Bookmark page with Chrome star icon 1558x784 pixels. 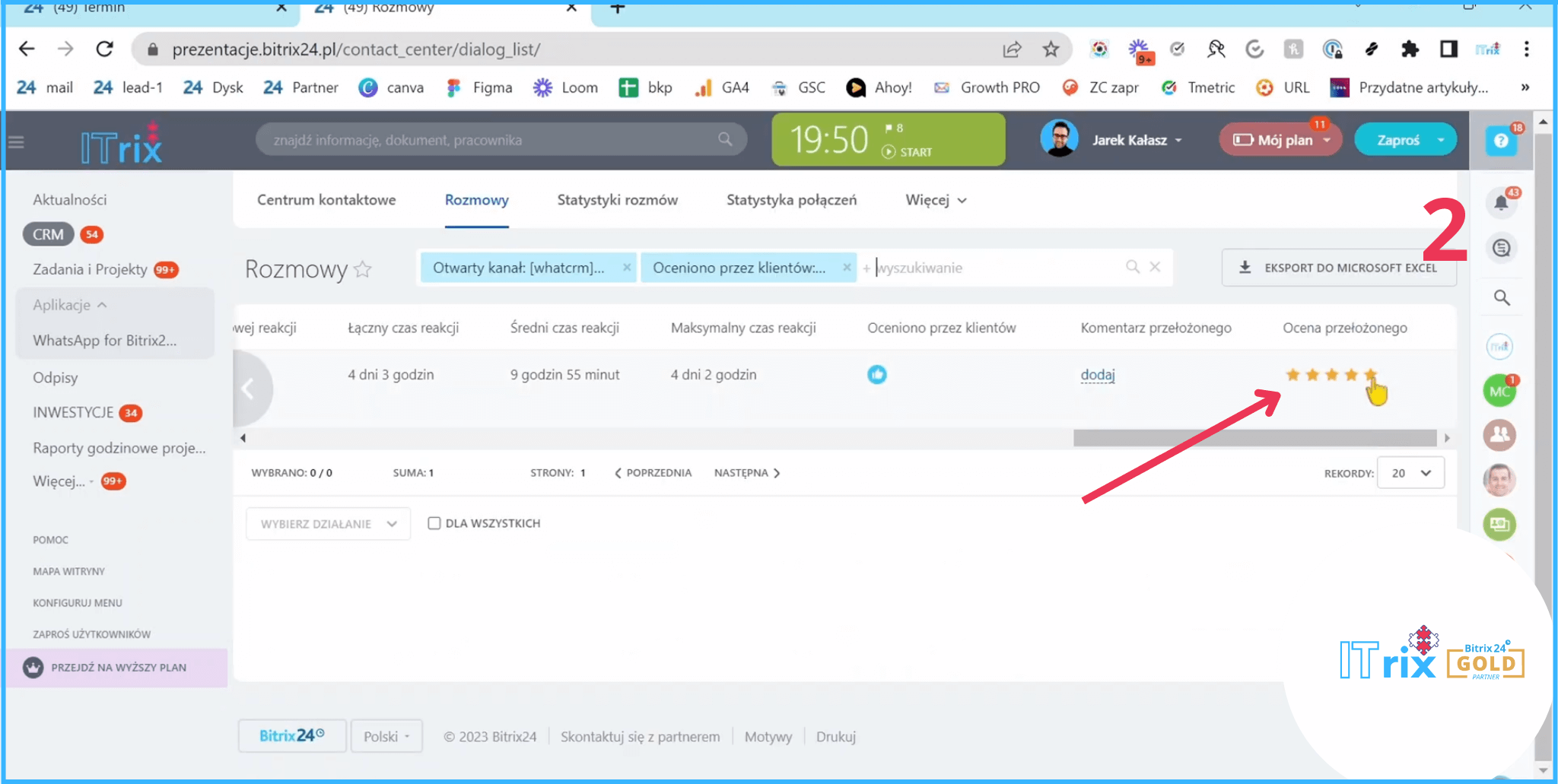(x=1051, y=49)
